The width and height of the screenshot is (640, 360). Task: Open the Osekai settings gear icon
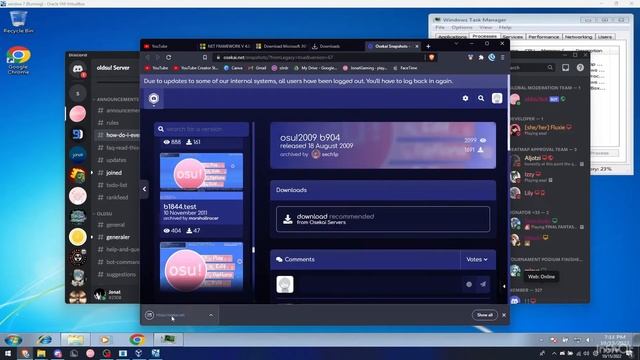[x=465, y=98]
